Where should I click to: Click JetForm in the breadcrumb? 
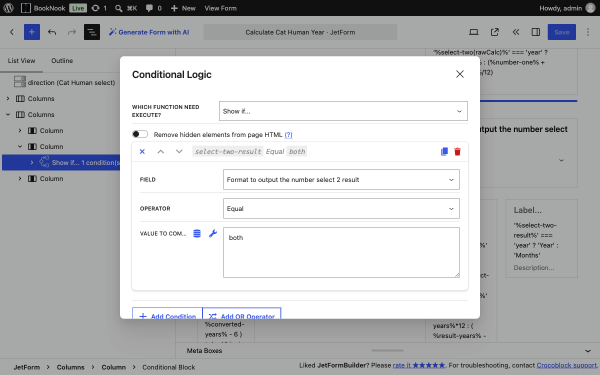pyautogui.click(x=27, y=367)
